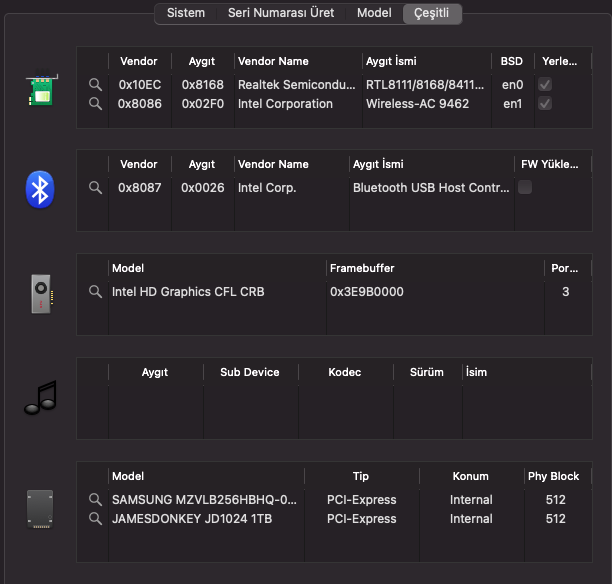The image size is (612, 584).
Task: Select the Phy Block column header
Action: (553, 476)
